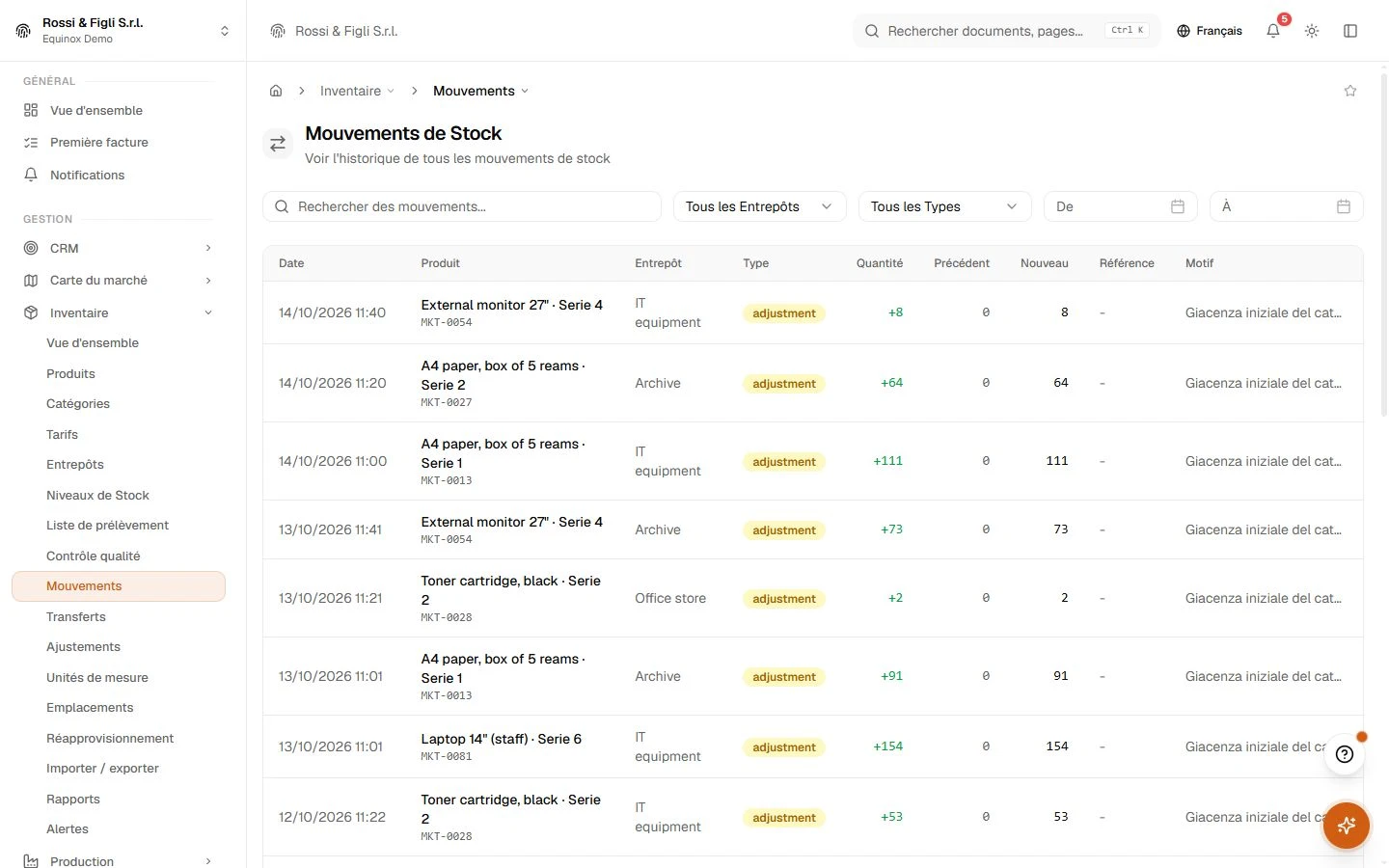Image resolution: width=1389 pixels, height=868 pixels.
Task: Expand the Carte du marché section chevron
Action: tap(208, 281)
